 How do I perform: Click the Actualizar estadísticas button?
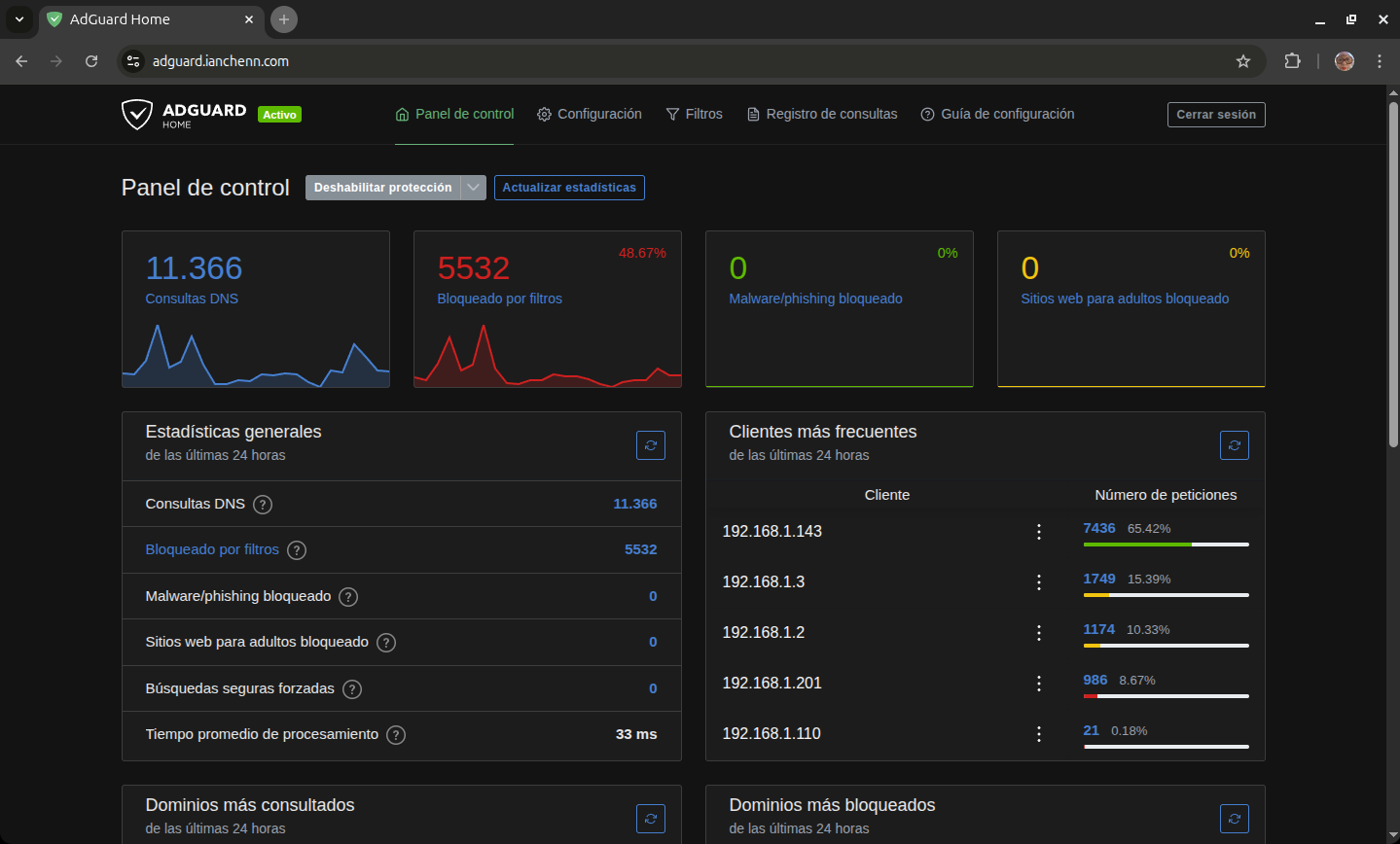[x=569, y=188]
